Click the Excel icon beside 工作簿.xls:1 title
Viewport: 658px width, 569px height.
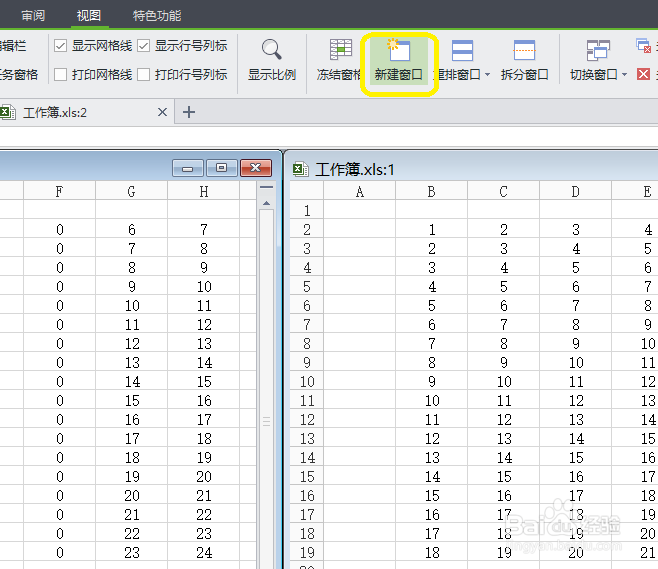click(x=300, y=169)
